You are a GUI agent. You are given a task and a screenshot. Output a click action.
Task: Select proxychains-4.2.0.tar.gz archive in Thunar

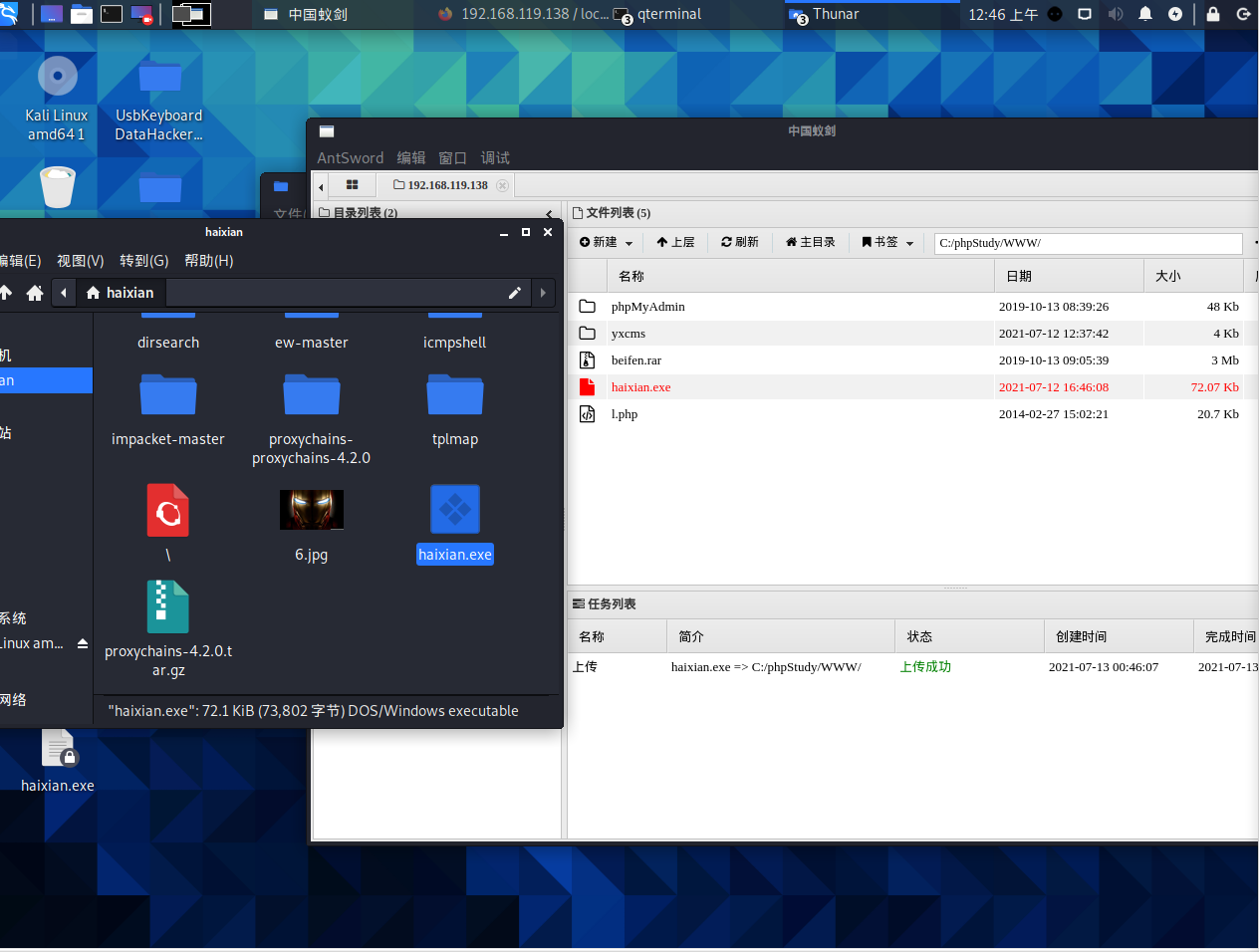[168, 629]
